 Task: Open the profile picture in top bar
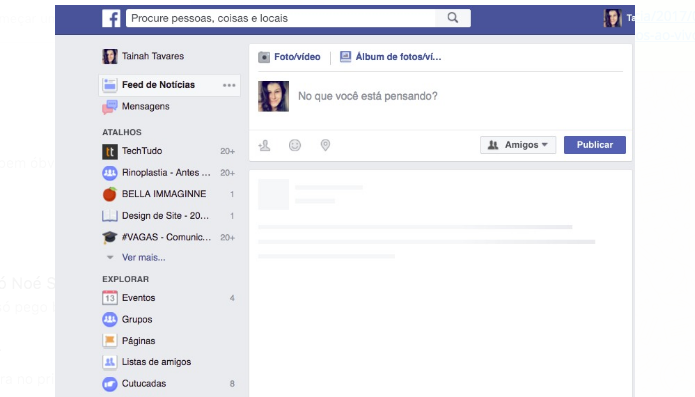click(612, 18)
